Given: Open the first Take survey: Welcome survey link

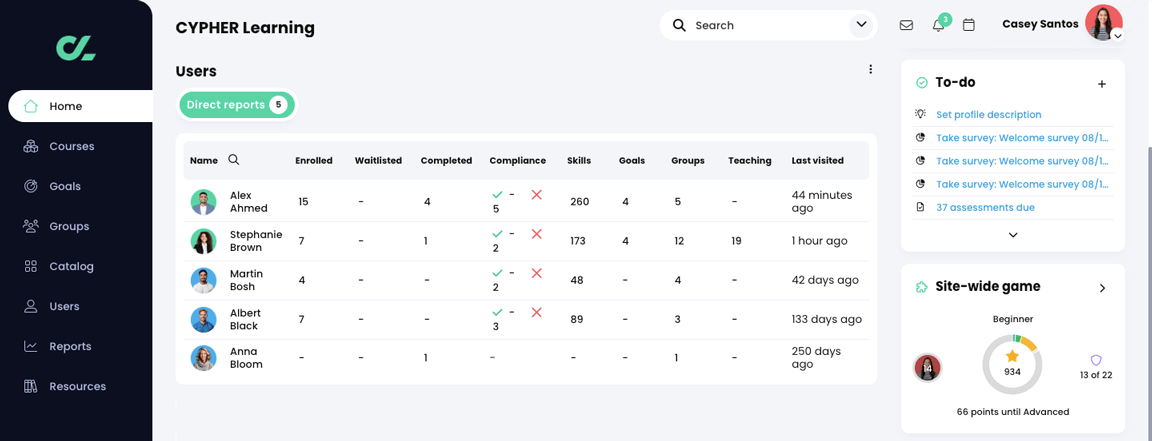Looking at the screenshot, I should [1022, 137].
